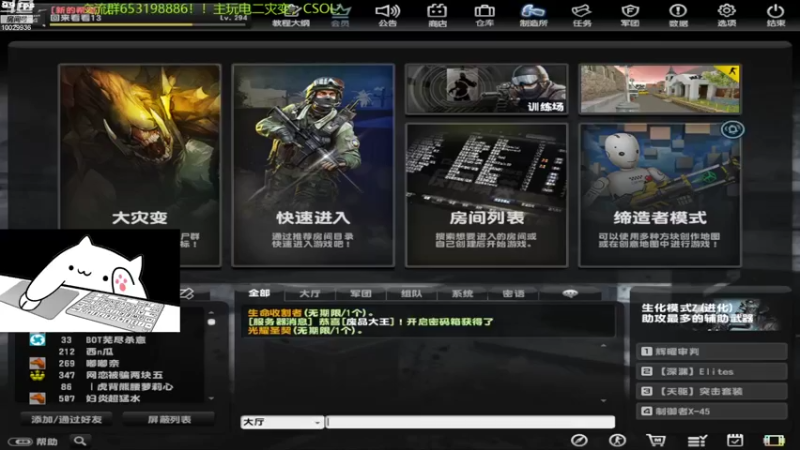
Task: Select the 大厅 chat tab
Action: tap(310, 293)
